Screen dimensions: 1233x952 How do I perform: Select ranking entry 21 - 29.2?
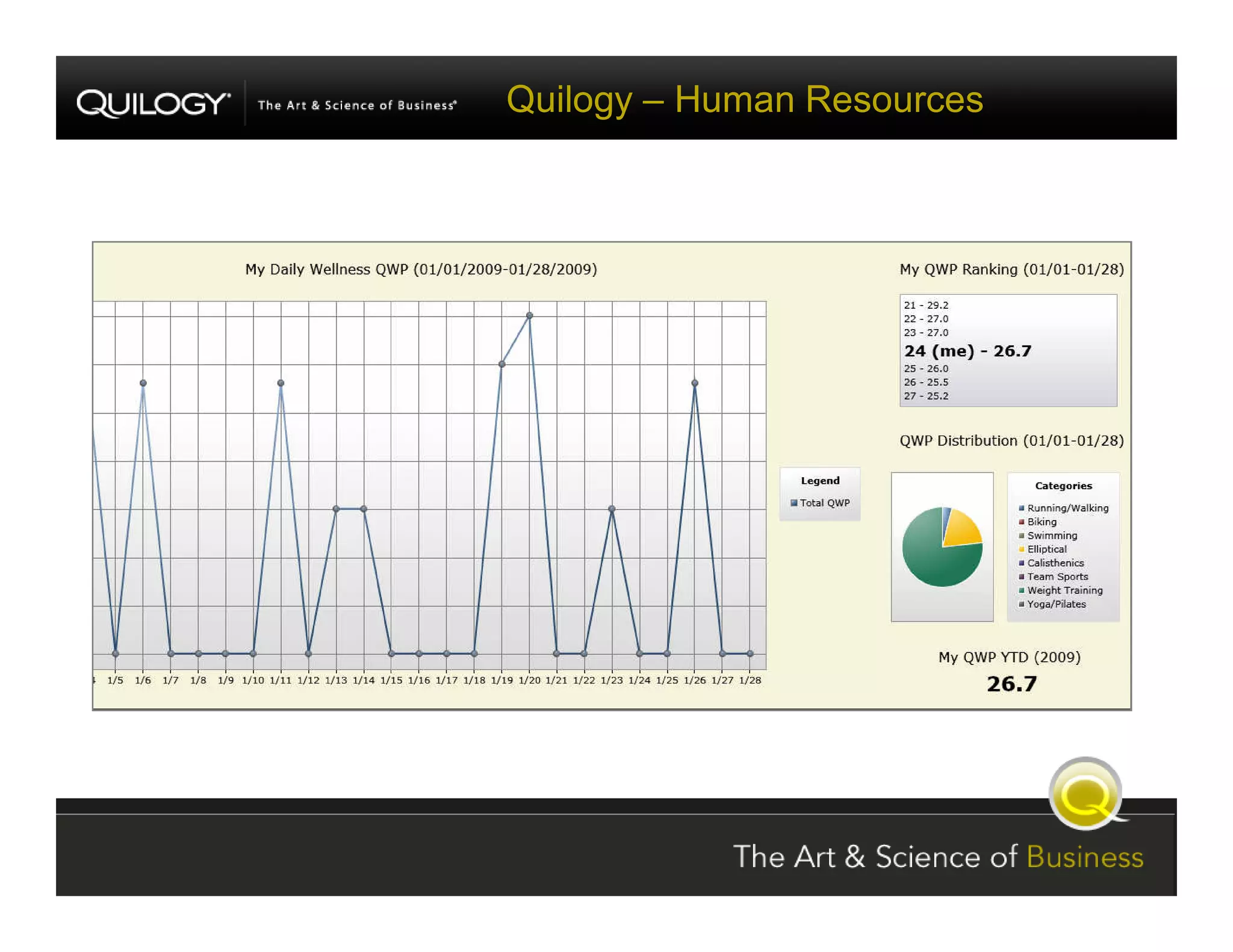925,305
